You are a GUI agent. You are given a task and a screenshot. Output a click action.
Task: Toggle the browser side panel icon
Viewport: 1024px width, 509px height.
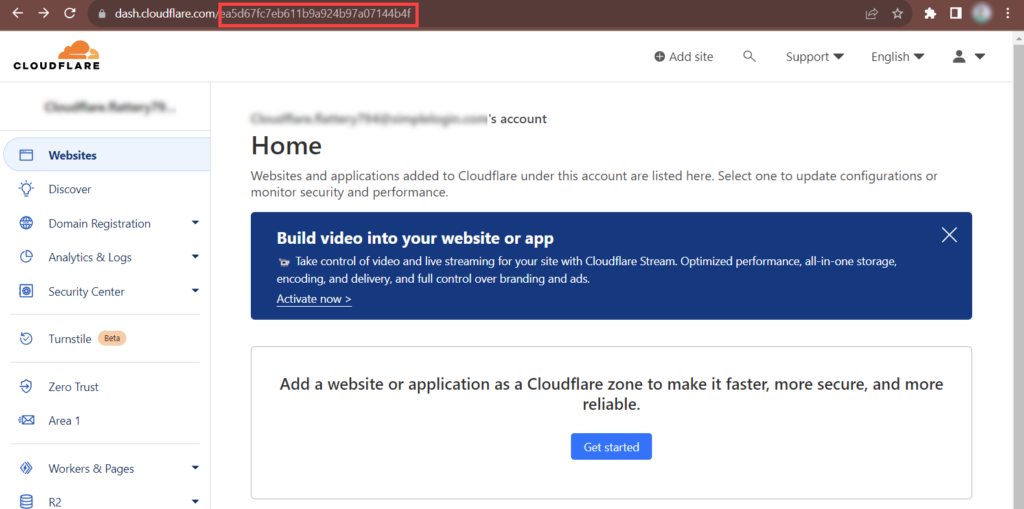[955, 14]
